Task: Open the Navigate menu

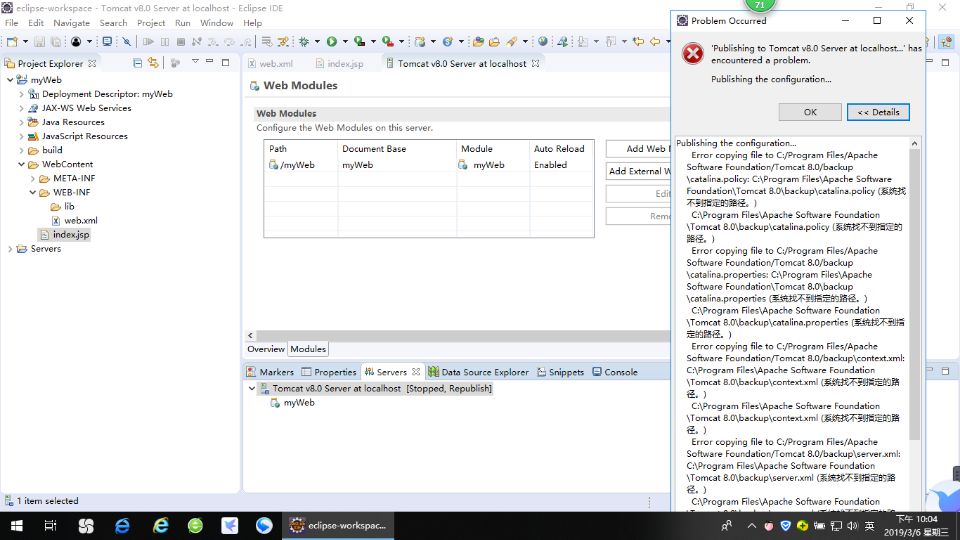Action: click(72, 23)
